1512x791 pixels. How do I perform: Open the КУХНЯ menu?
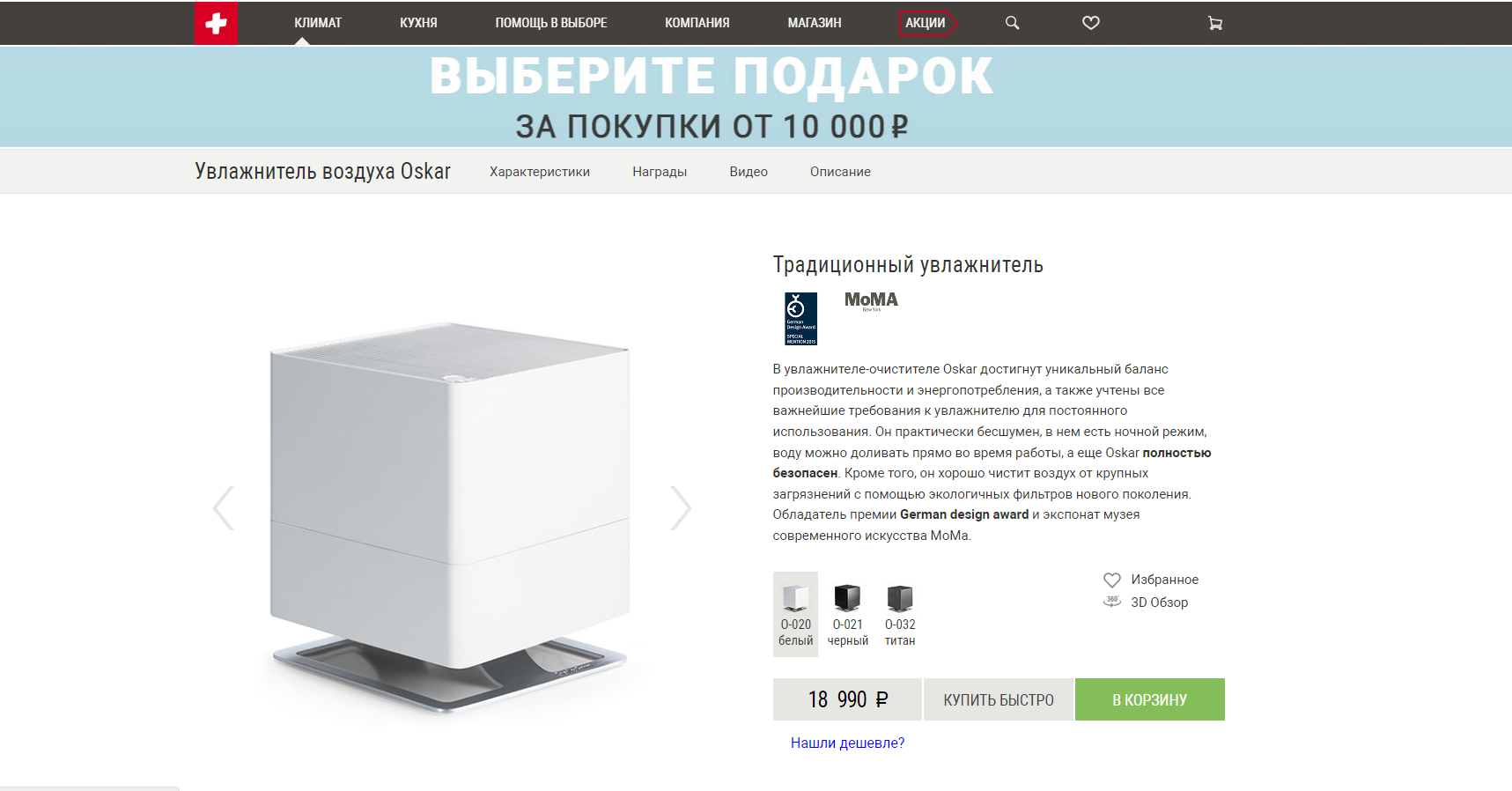418,23
